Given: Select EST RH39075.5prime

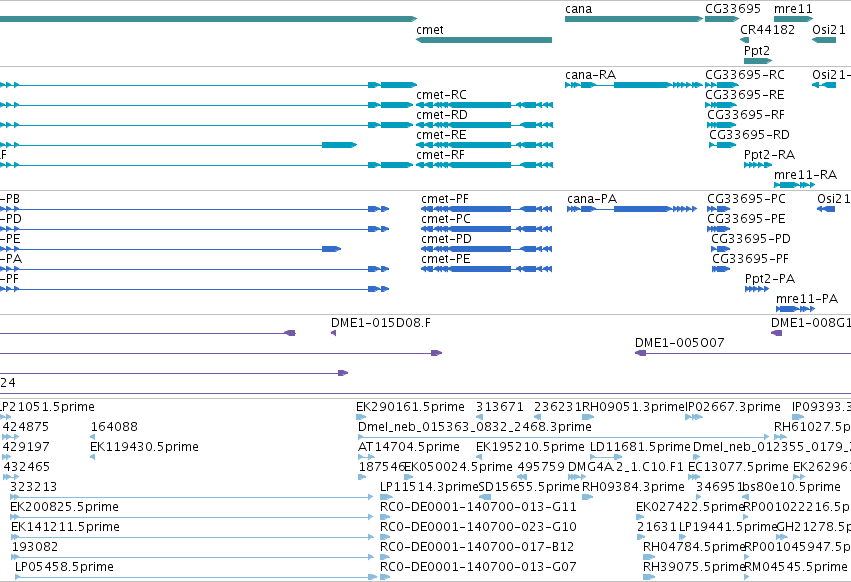Looking at the screenshot, I should pos(648,577).
